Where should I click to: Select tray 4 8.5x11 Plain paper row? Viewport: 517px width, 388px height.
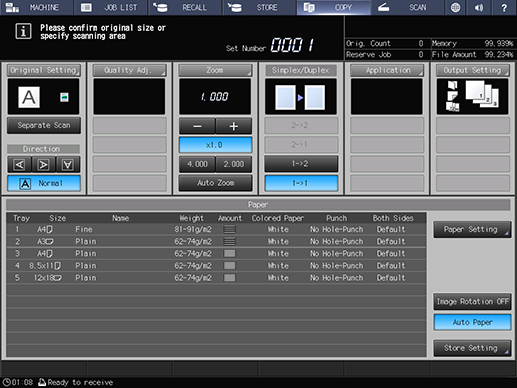pos(216,266)
